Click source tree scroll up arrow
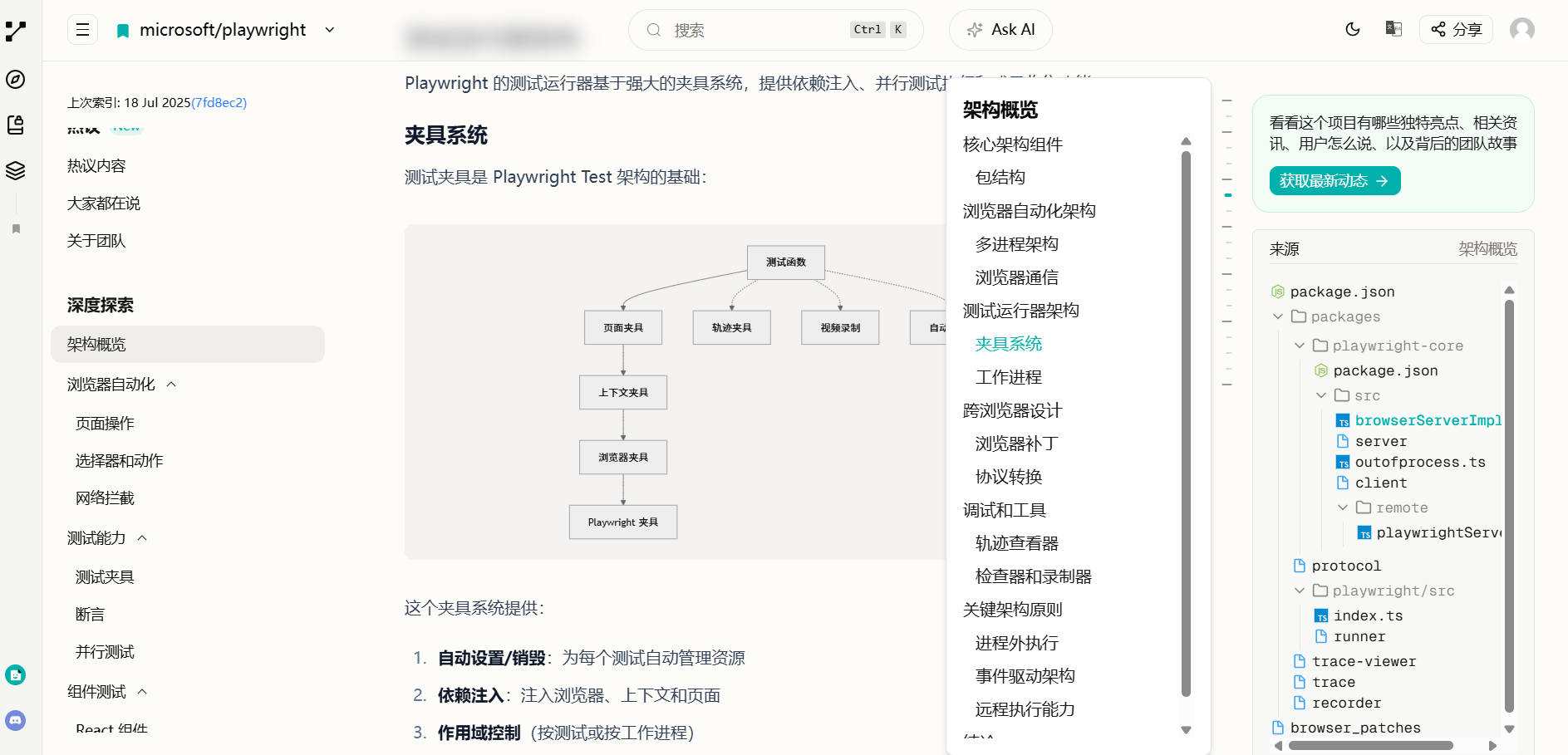Screen dimensions: 1568x755 pyautogui.click(x=1509, y=290)
